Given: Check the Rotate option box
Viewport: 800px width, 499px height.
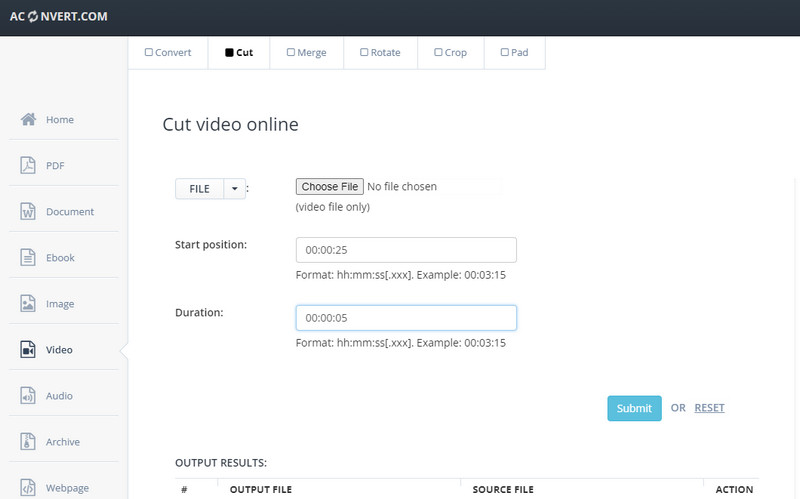Looking at the screenshot, I should coord(364,52).
